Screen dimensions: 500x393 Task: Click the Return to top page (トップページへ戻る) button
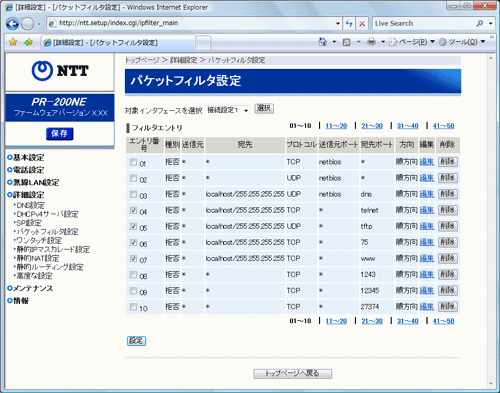point(292,373)
